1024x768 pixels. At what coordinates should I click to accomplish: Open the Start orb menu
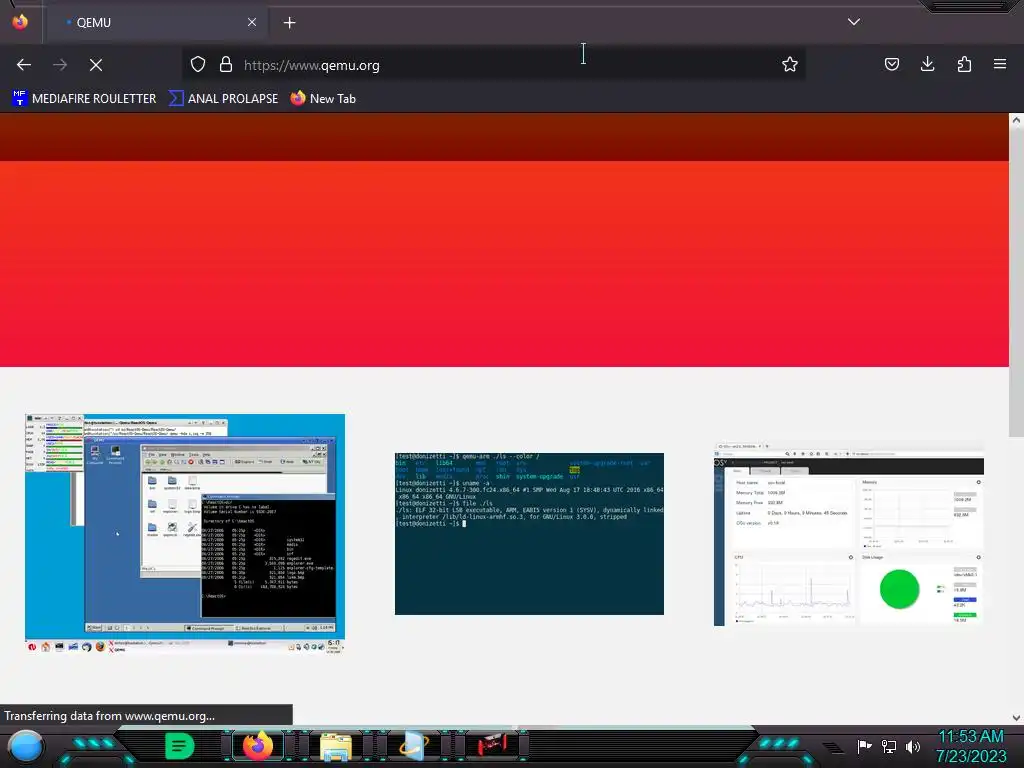click(x=26, y=746)
